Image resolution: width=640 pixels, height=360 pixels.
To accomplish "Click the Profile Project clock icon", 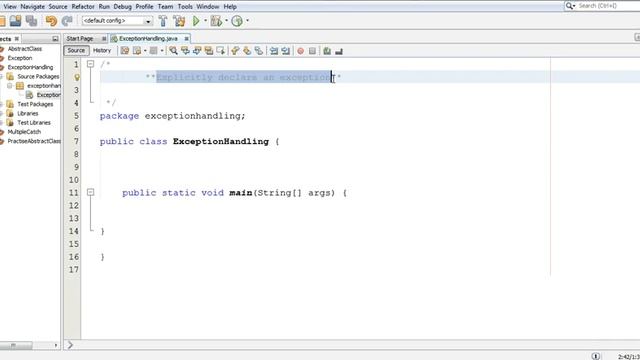I will click(x=237, y=21).
